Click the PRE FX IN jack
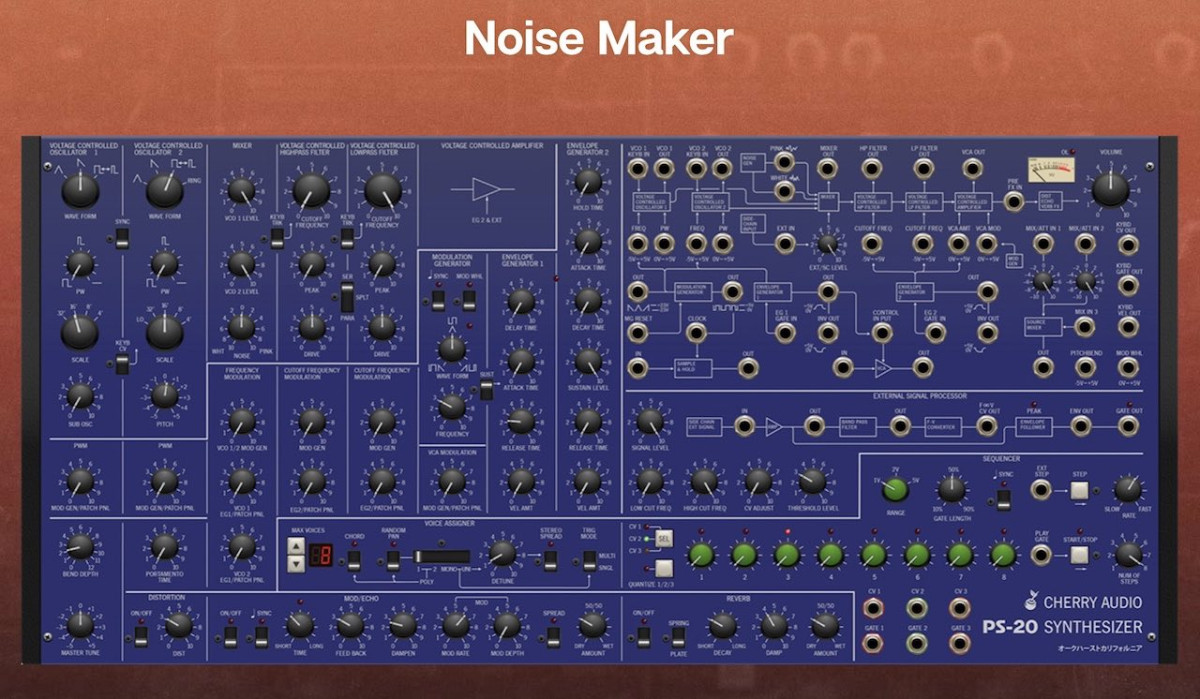The height and width of the screenshot is (699, 1200). tap(1014, 200)
